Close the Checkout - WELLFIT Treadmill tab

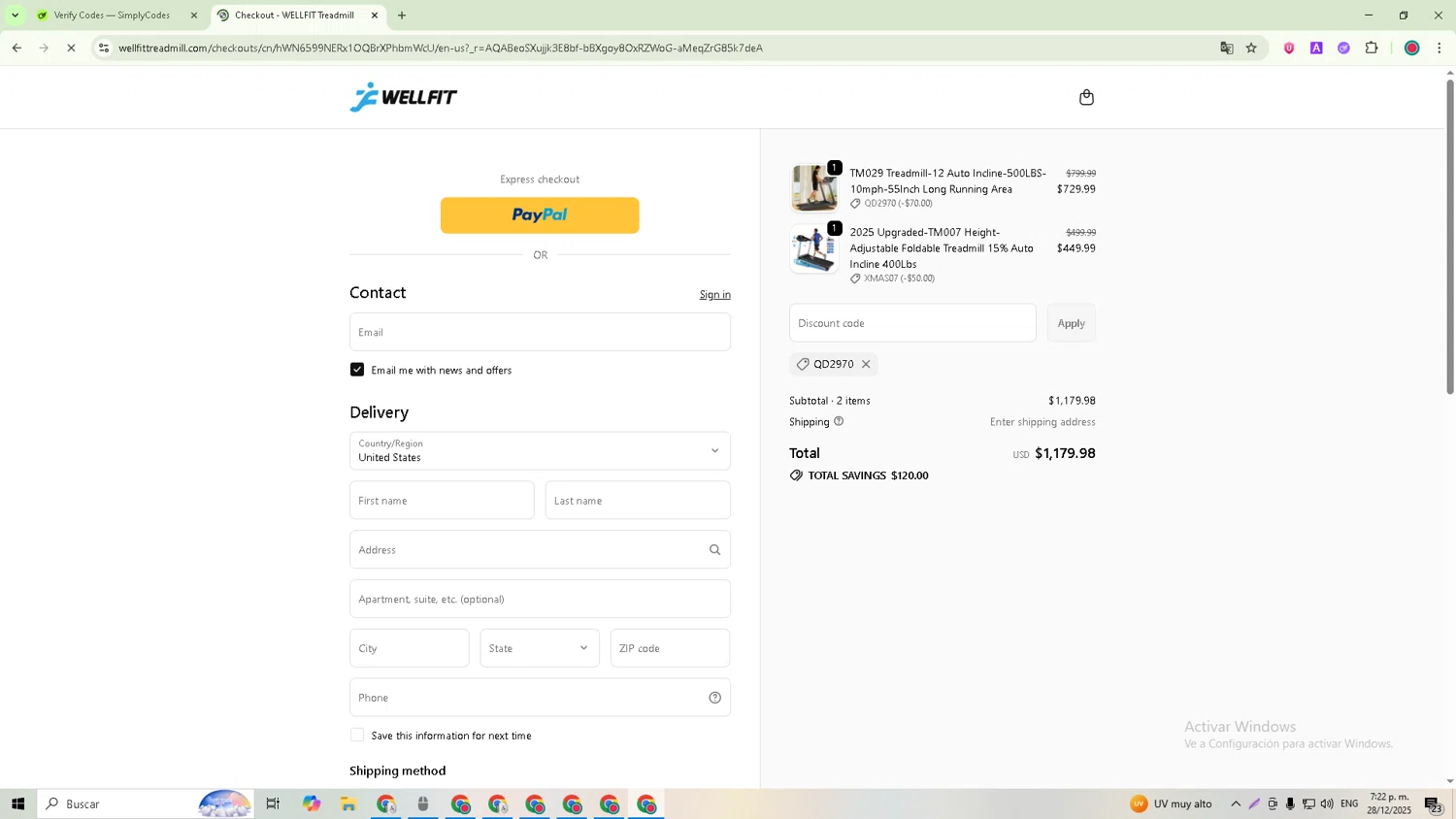375,16
